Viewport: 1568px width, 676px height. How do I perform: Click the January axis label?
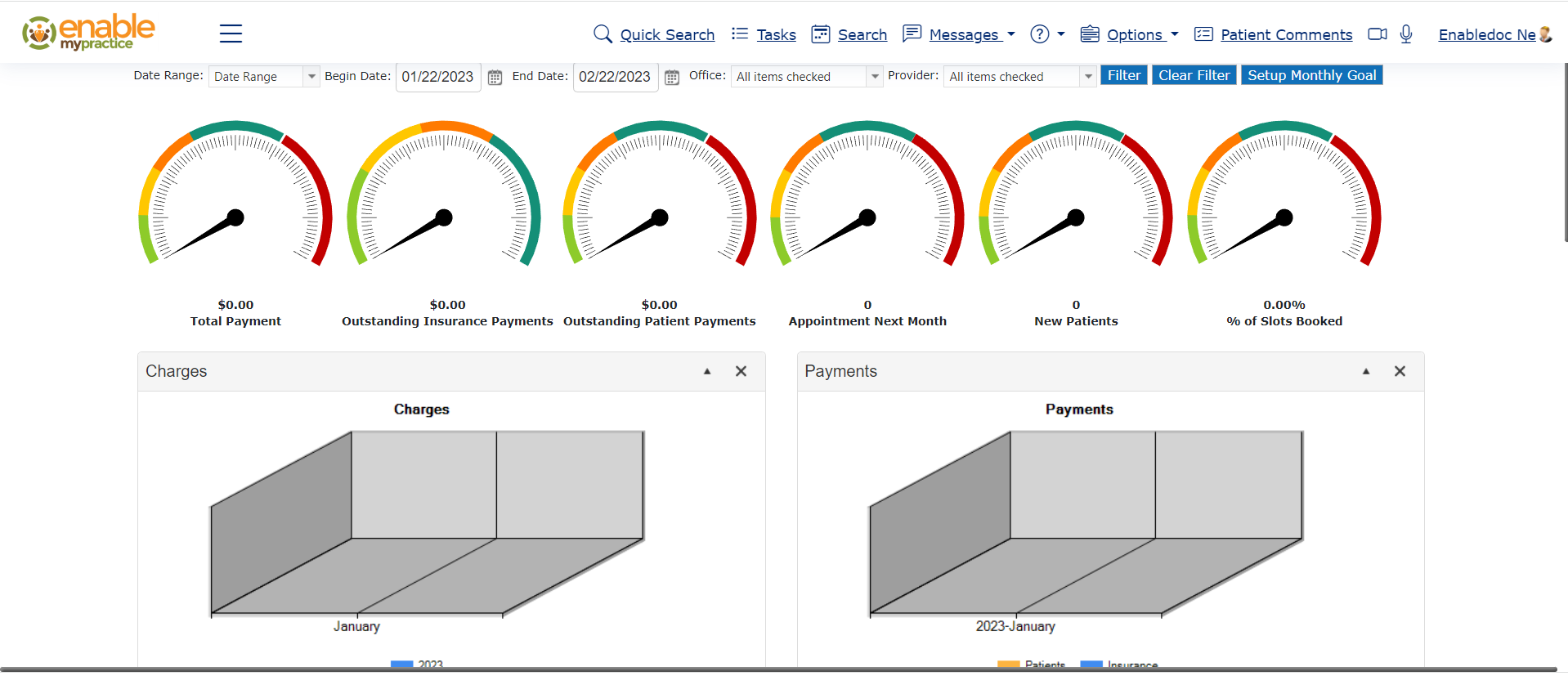[356, 626]
